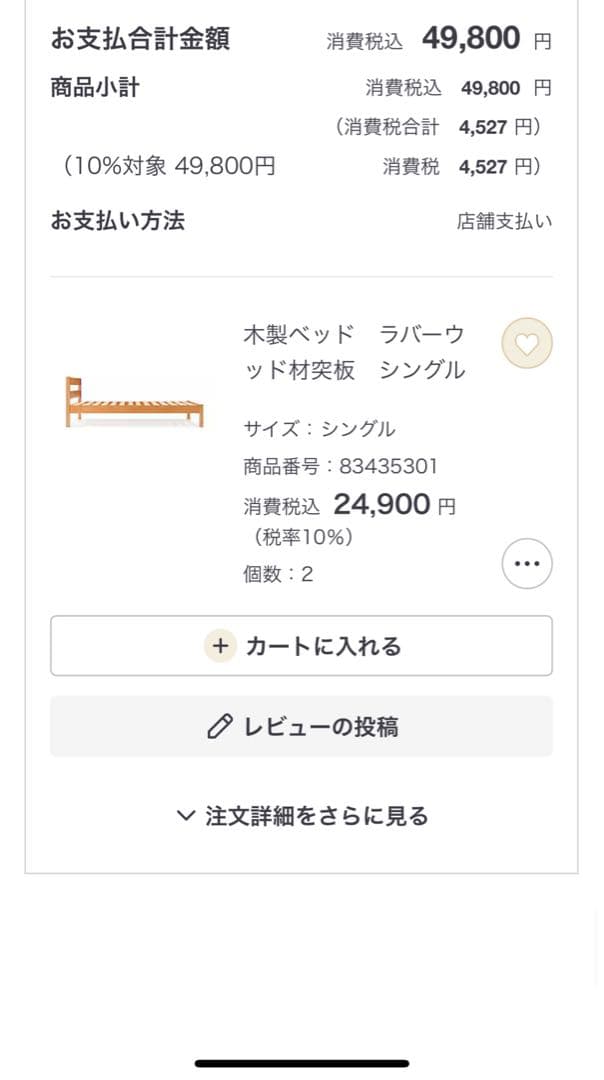Click the 店舗支払い payment method label
Viewport: 604px width, 1080px height.
(505, 221)
